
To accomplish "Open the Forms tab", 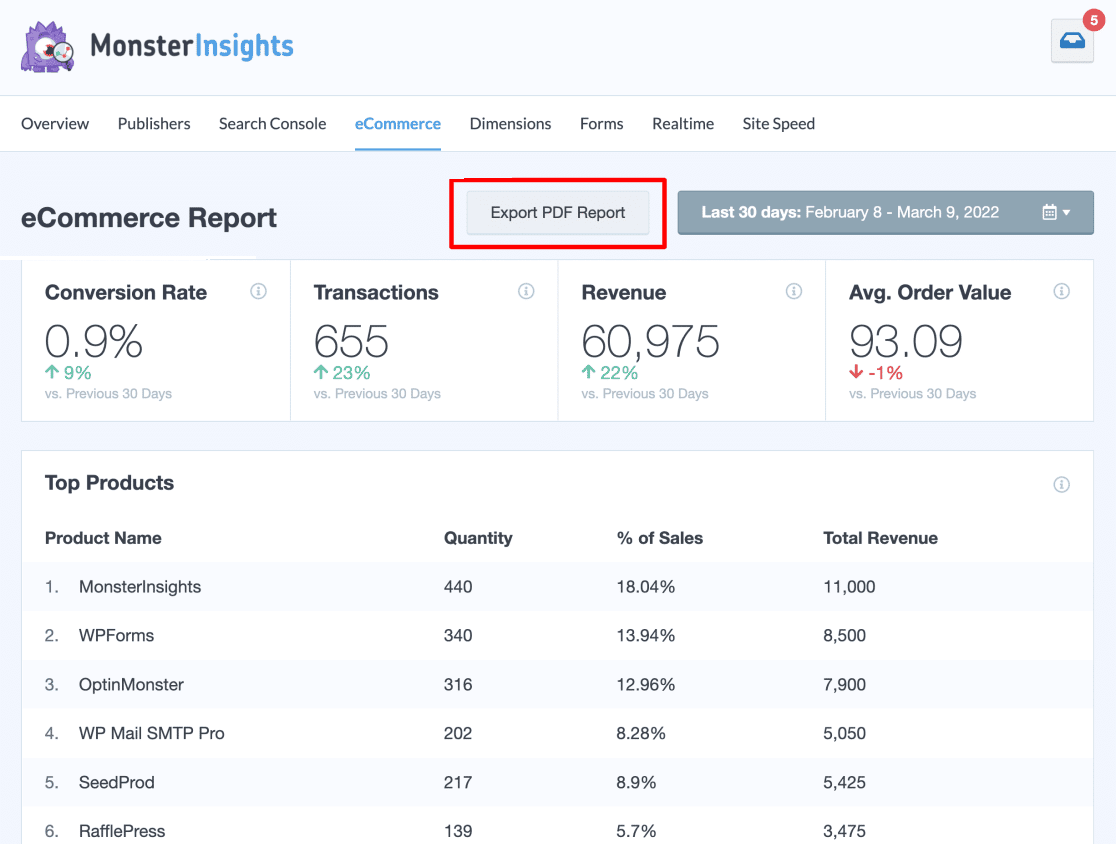I will click(601, 124).
